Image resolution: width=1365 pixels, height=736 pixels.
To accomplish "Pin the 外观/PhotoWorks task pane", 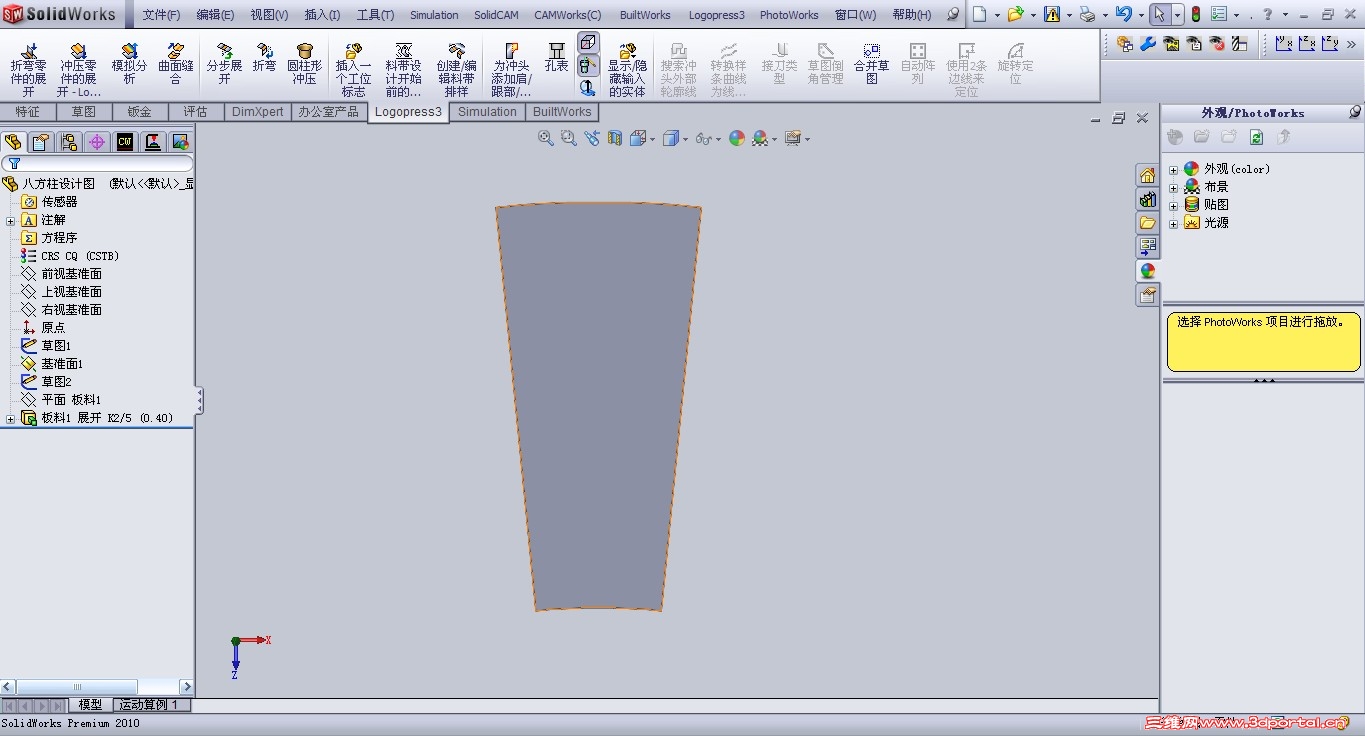I will click(x=1355, y=112).
